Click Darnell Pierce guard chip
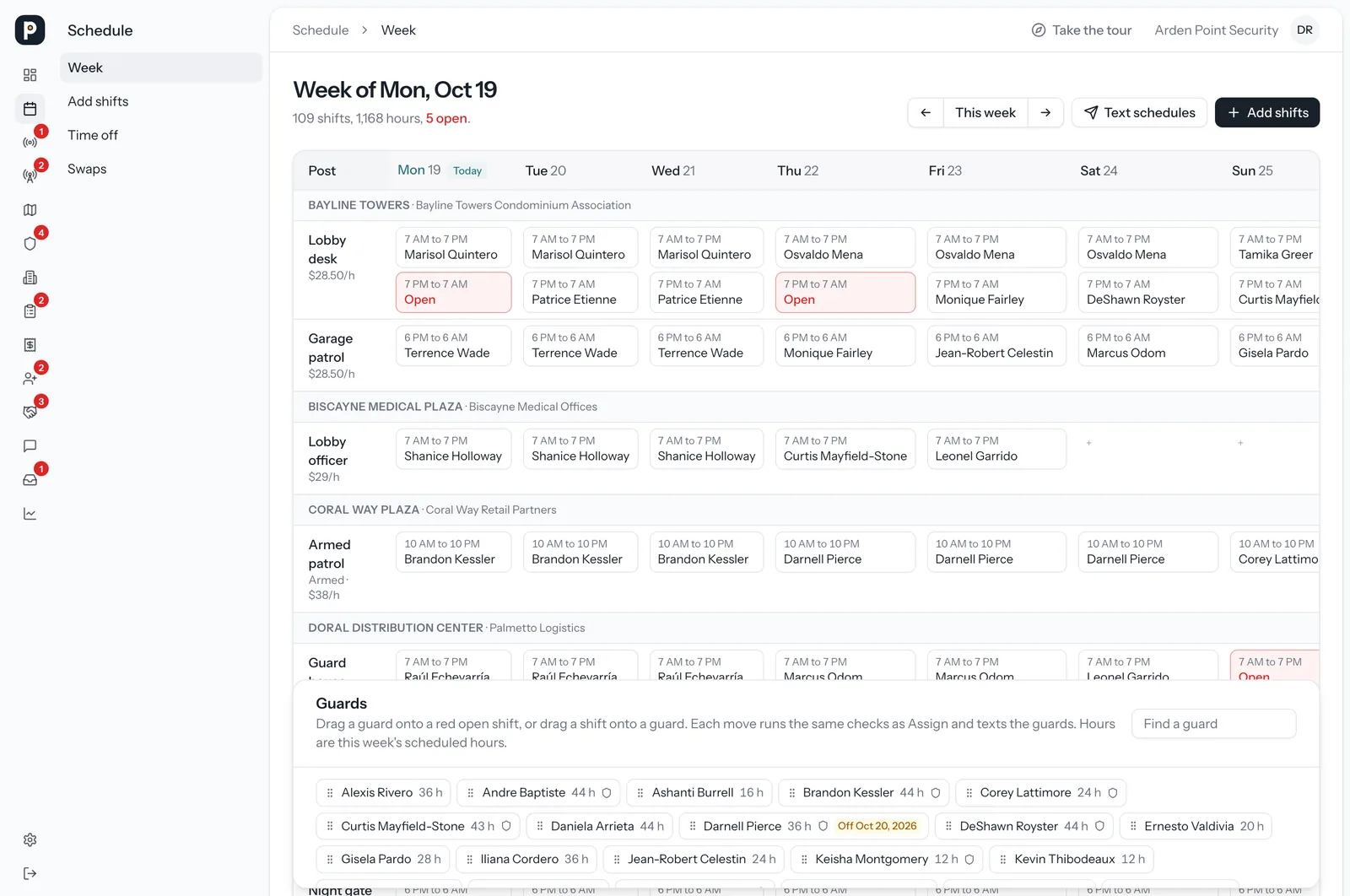This screenshot has height=896, width=1350. [804, 826]
